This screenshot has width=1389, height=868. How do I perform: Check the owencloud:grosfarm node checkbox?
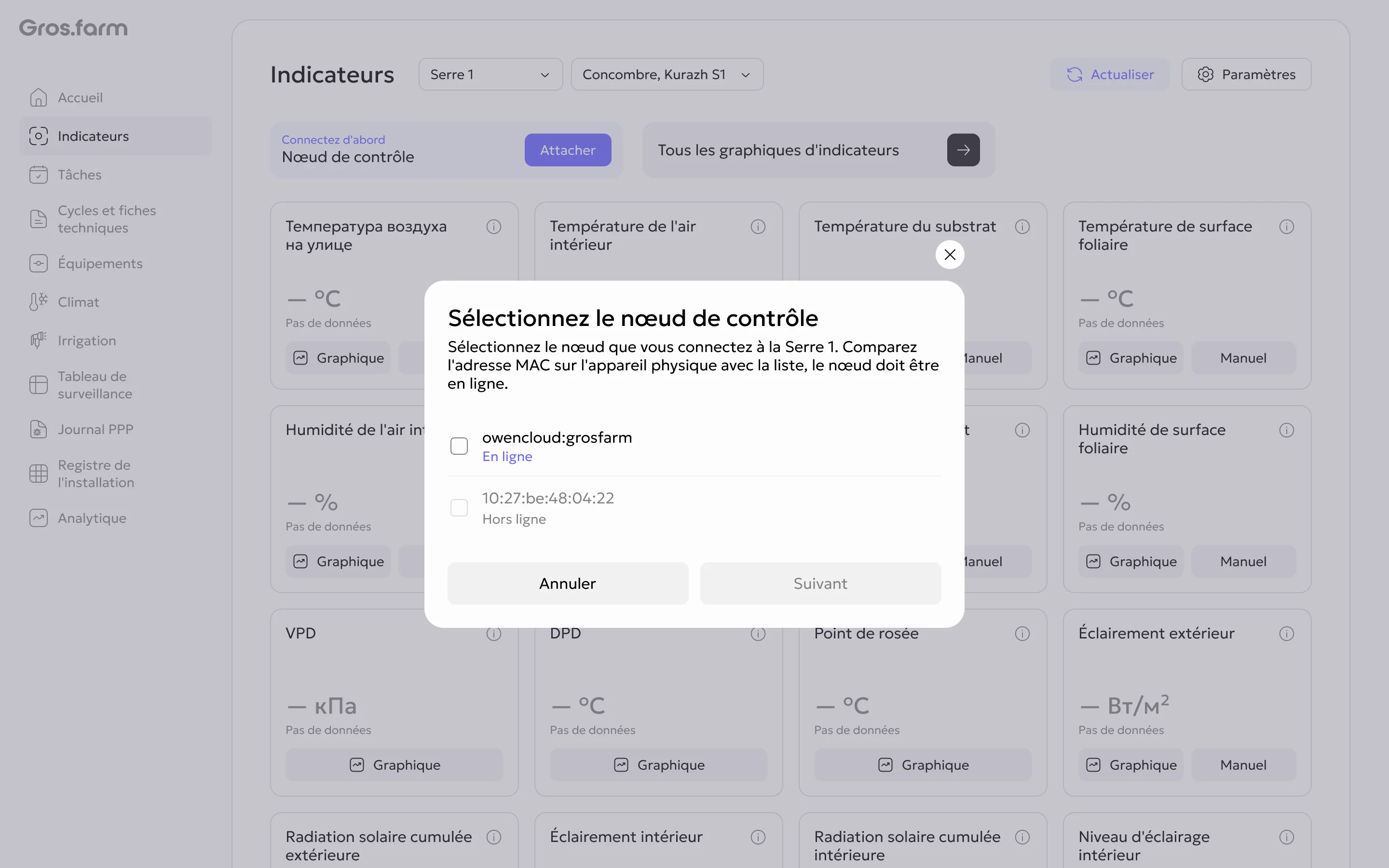(459, 446)
